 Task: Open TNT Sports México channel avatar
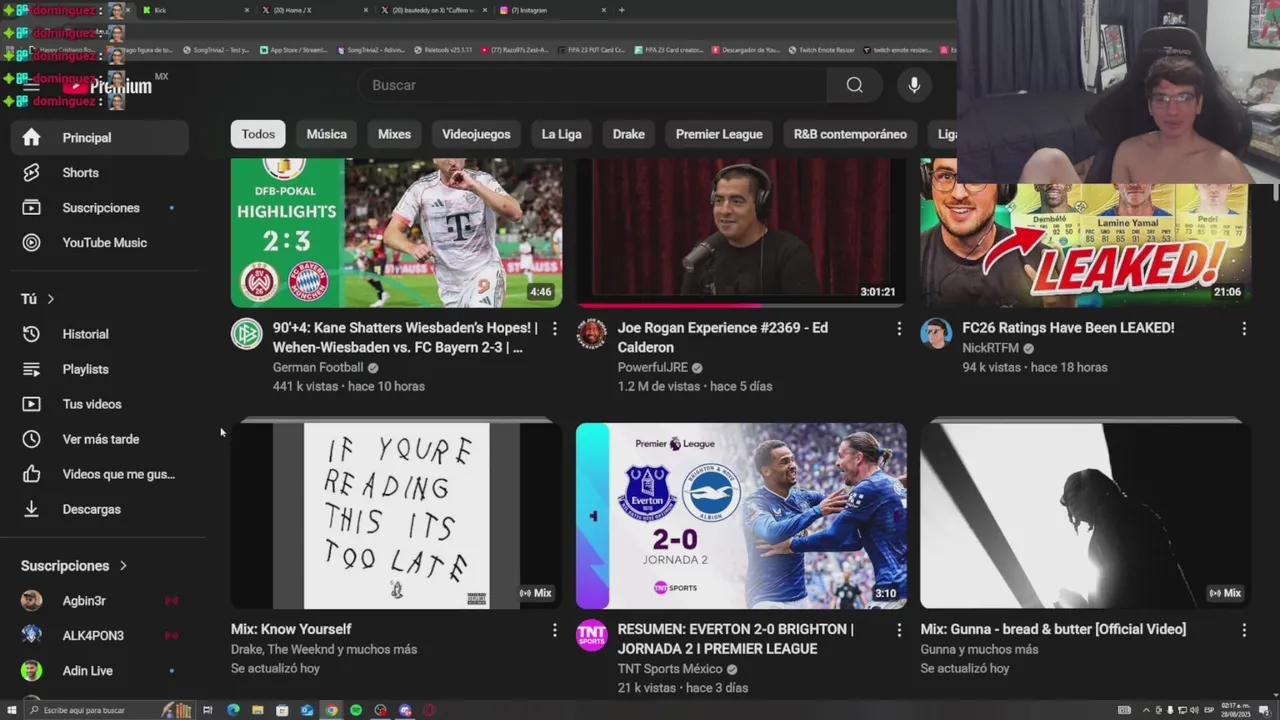[x=591, y=635]
